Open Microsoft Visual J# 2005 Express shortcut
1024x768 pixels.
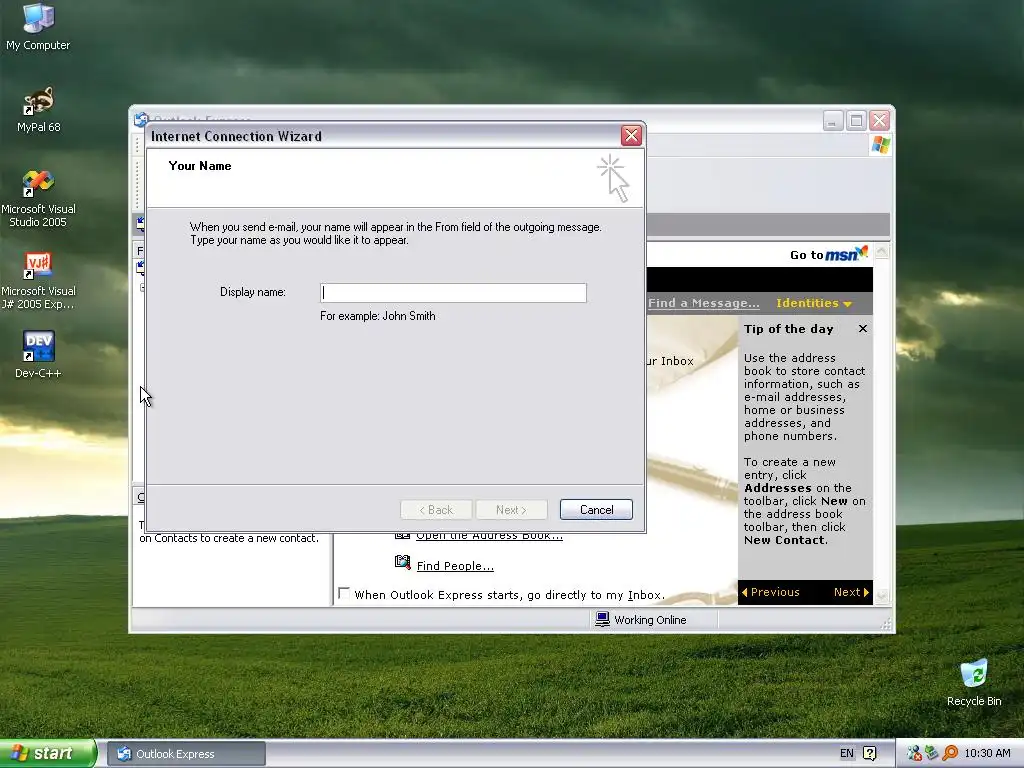[x=38, y=281]
